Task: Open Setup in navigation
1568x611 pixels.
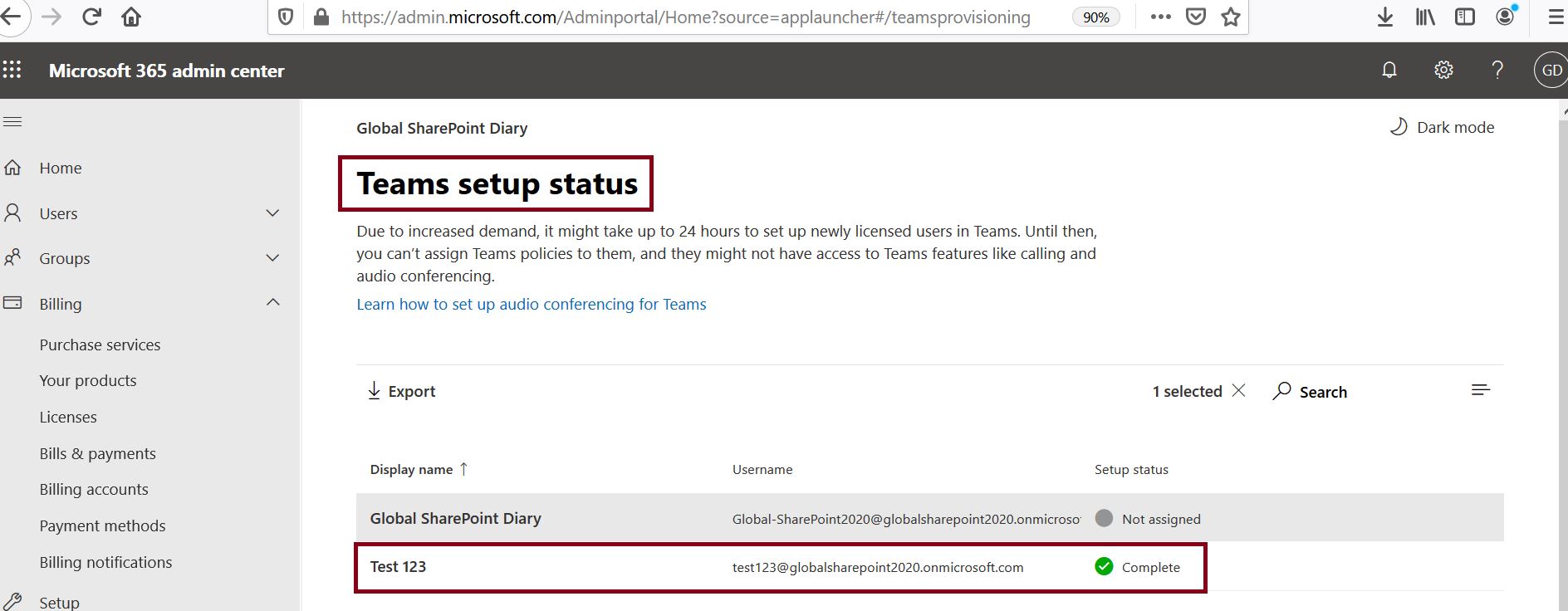Action: tap(60, 603)
